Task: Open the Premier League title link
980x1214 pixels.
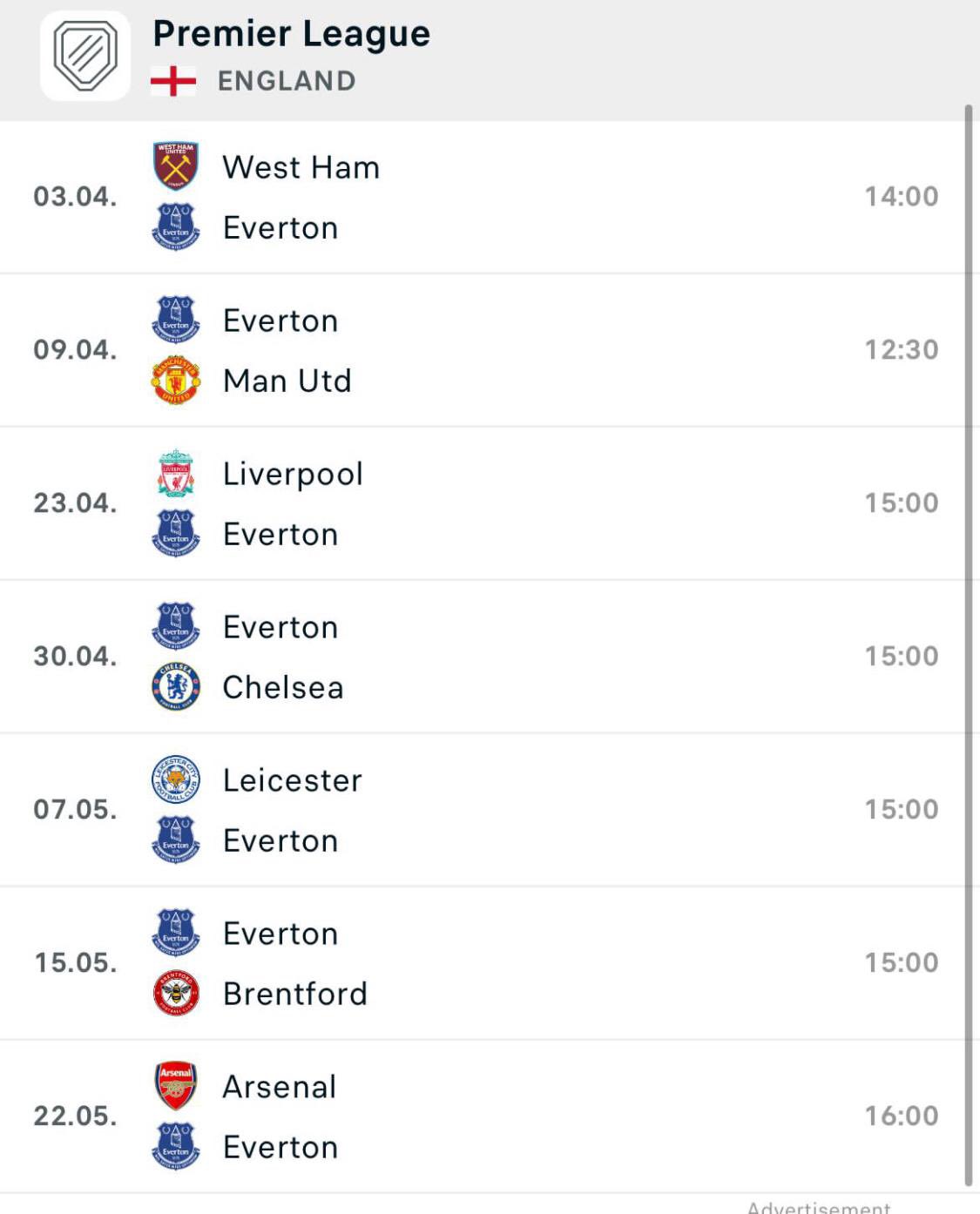Action: tap(292, 35)
